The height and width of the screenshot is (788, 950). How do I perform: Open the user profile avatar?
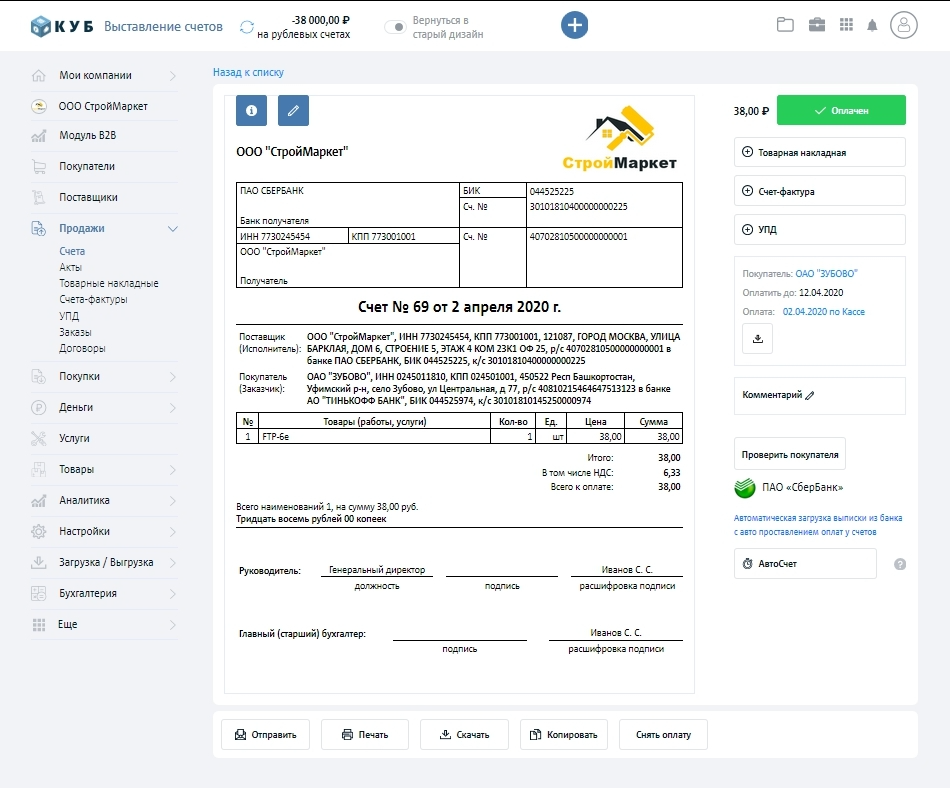coord(903,25)
